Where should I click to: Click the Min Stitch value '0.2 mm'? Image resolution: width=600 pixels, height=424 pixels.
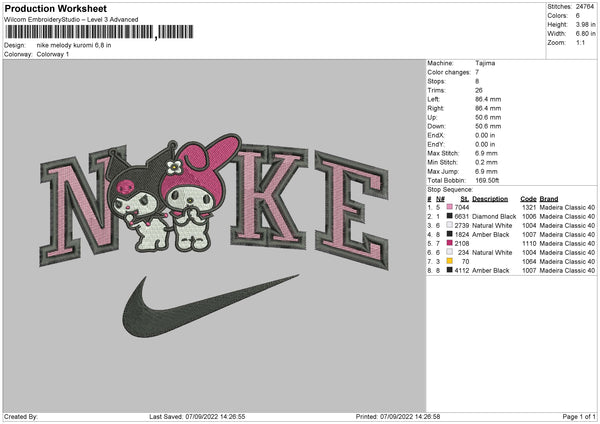click(x=486, y=162)
